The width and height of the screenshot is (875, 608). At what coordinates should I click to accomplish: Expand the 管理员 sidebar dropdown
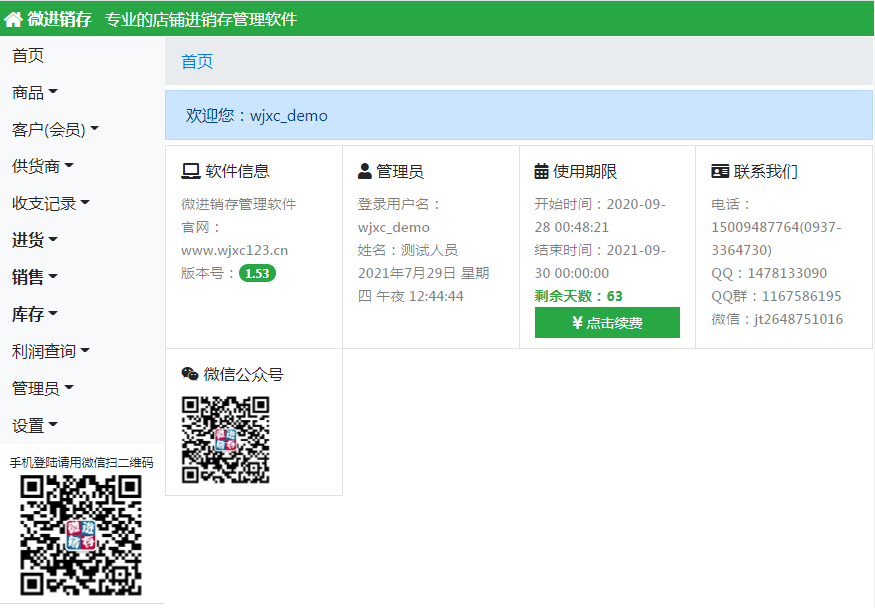(43, 388)
